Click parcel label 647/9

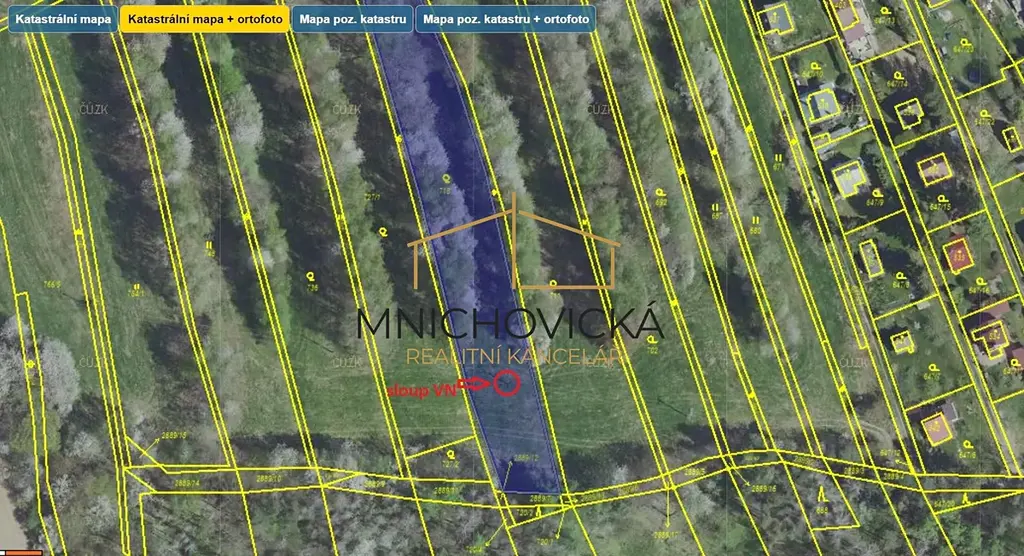[875, 203]
